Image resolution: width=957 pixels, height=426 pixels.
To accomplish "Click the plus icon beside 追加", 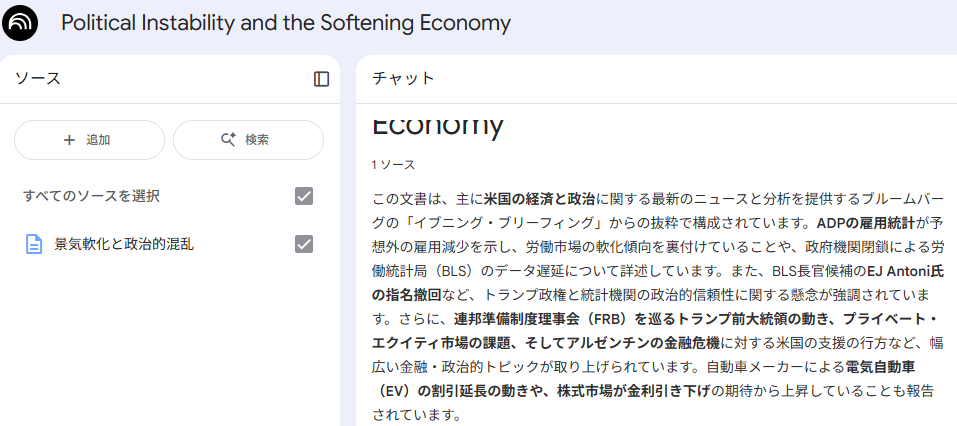I will [69, 140].
